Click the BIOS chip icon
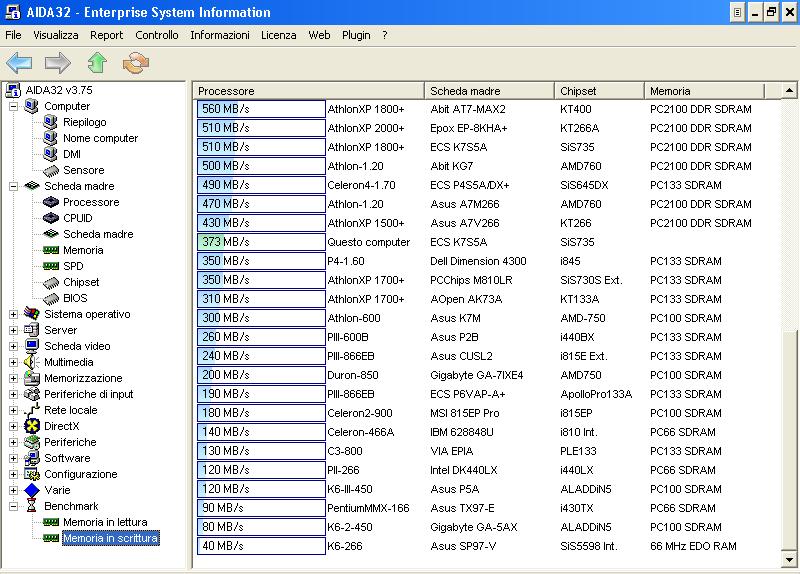800x574 pixels. tap(51, 298)
